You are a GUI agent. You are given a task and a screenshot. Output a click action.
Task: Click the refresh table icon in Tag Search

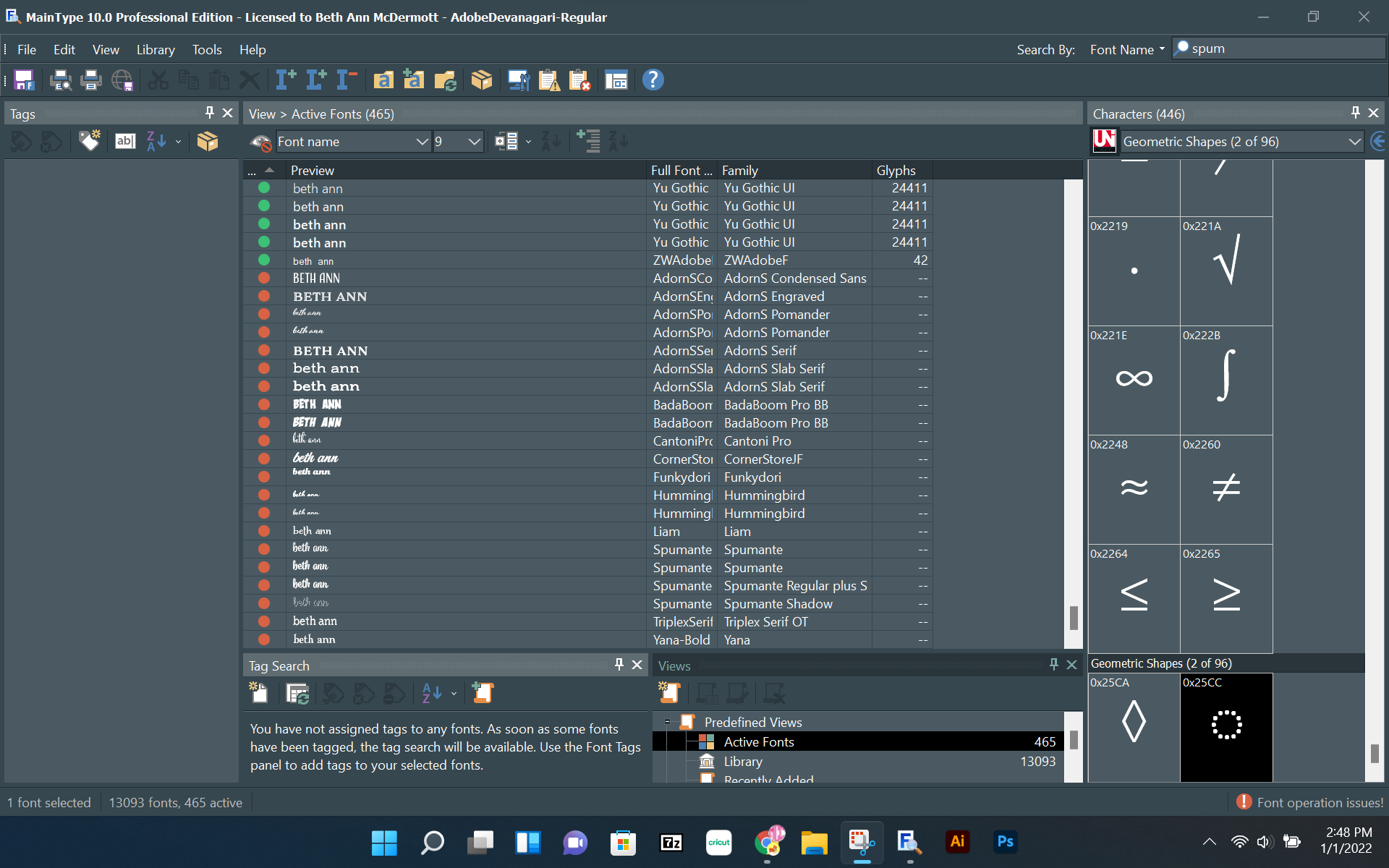297,693
